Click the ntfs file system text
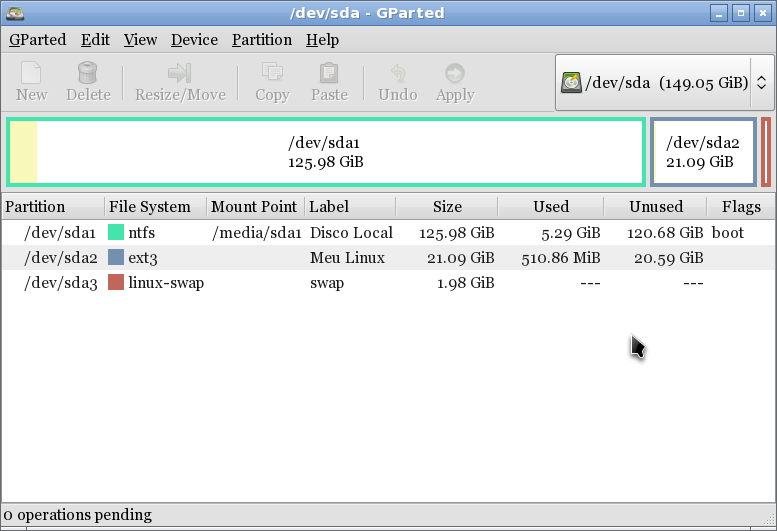777x531 pixels. click(142, 232)
